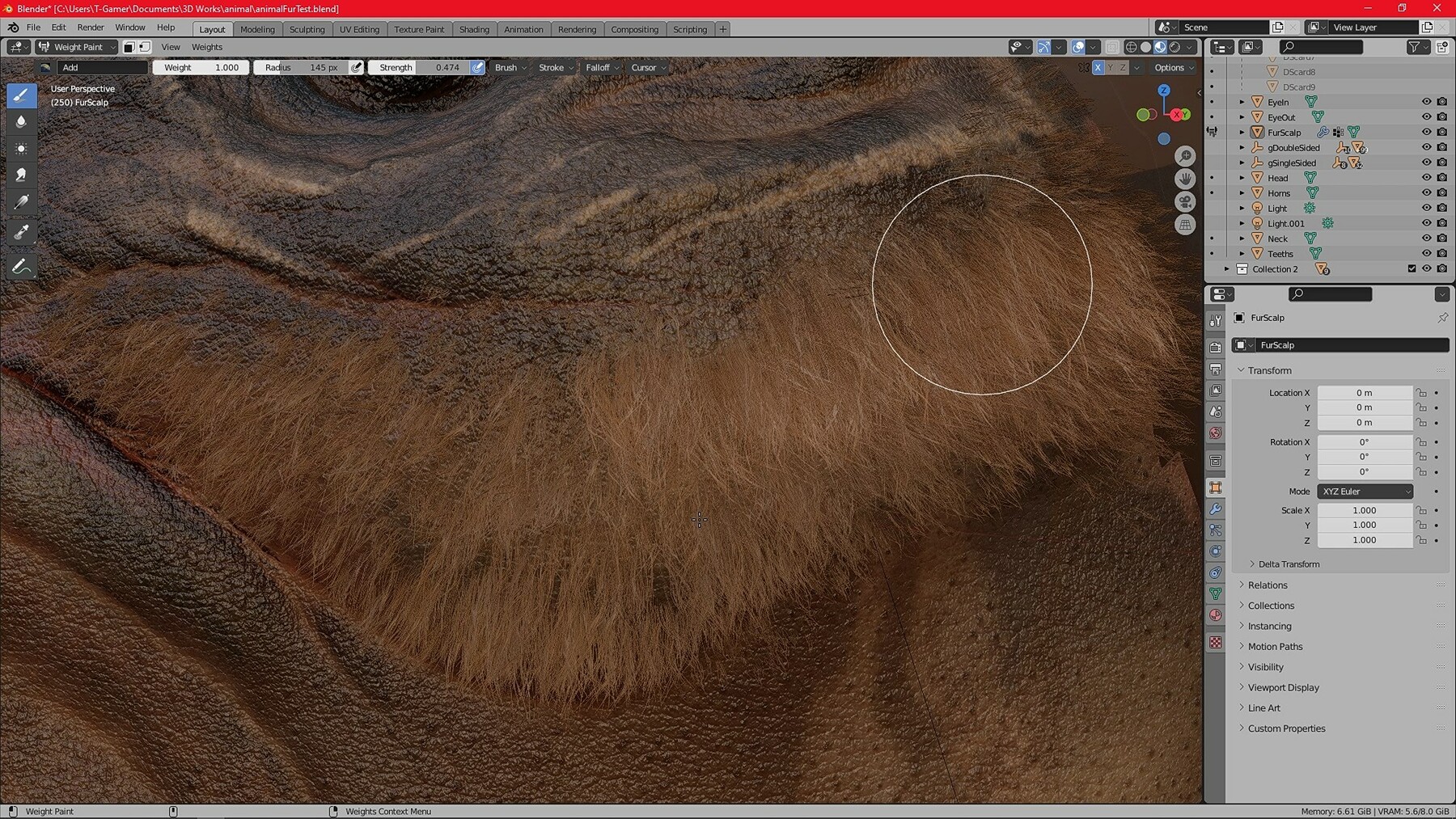This screenshot has width=1456, height=819.
Task: Adjust the brush Strength slider
Action: click(419, 68)
